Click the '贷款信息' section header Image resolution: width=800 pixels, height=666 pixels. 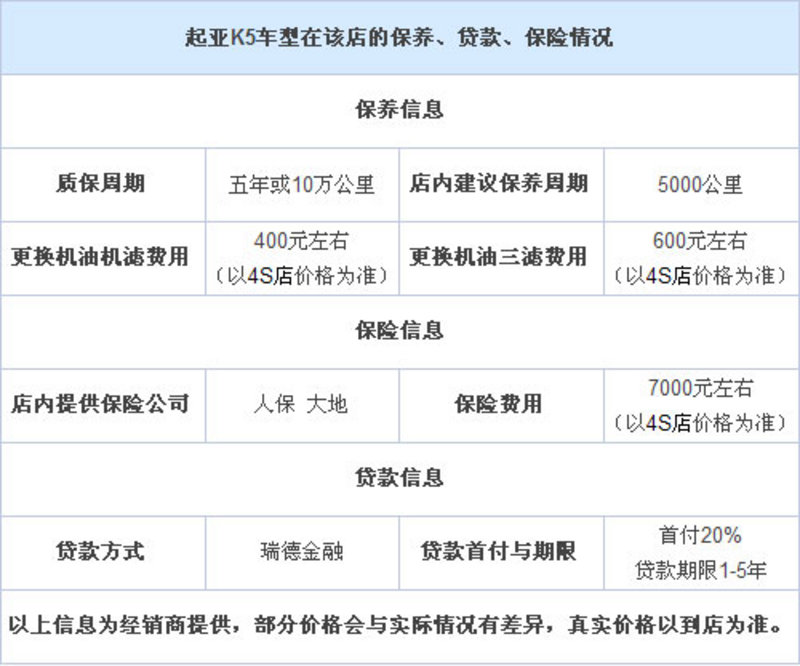coord(399,477)
